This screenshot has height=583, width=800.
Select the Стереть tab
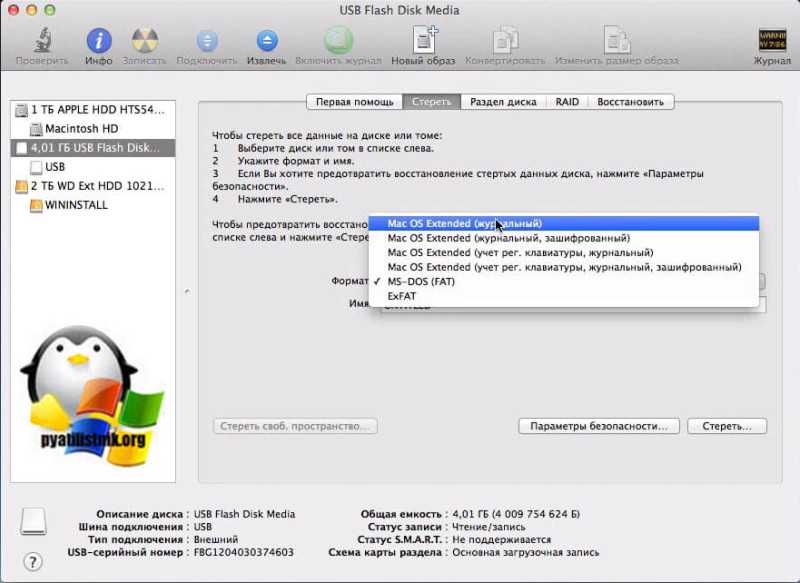[432, 102]
